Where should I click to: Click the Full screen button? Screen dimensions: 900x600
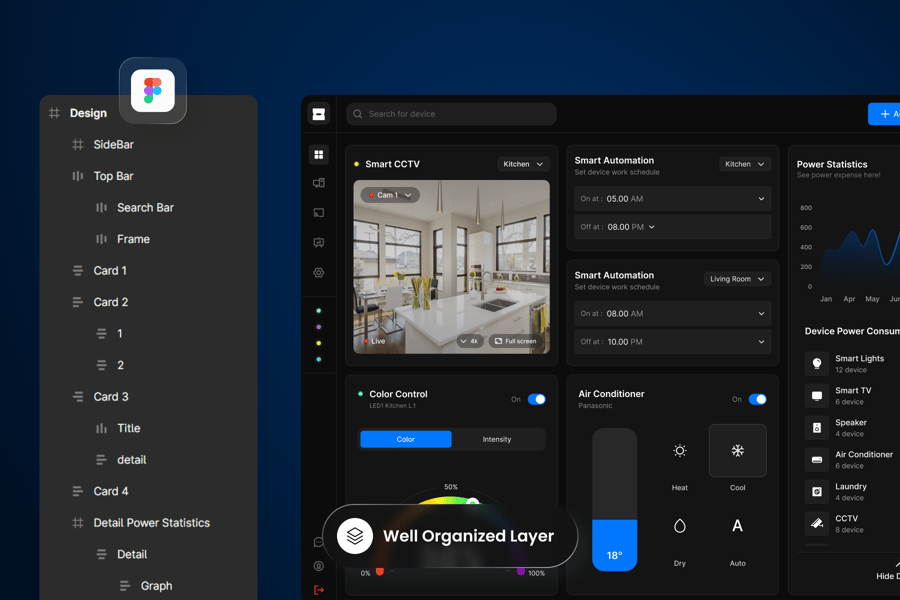click(516, 341)
